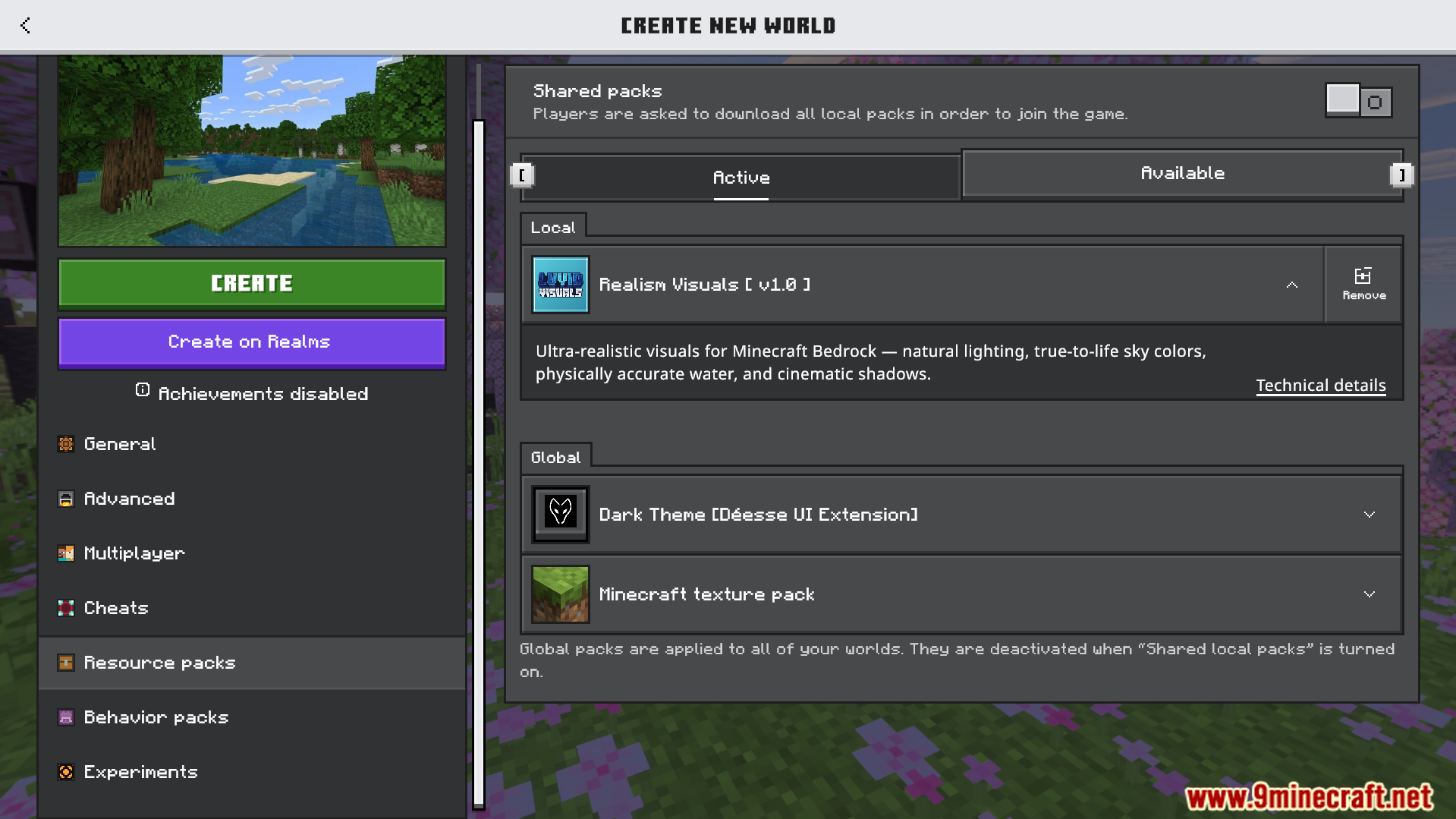
Task: Click the Global section header
Action: point(555,458)
